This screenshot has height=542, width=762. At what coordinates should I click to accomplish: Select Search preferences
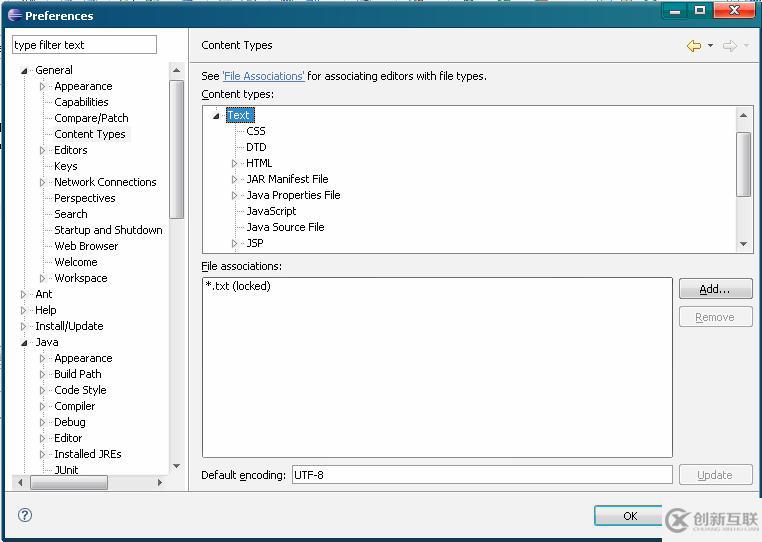[x=71, y=214]
